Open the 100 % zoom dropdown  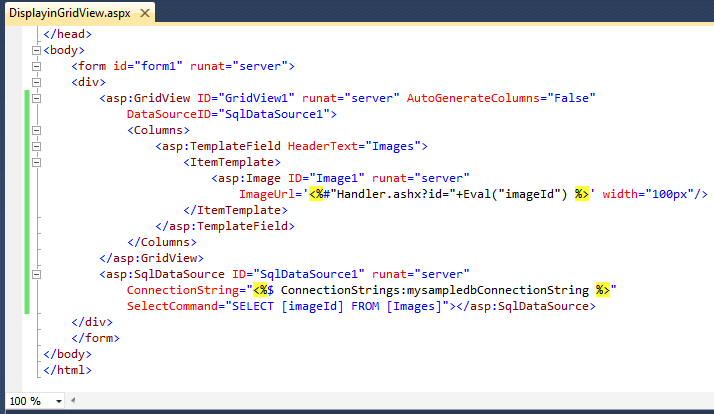tap(59, 401)
